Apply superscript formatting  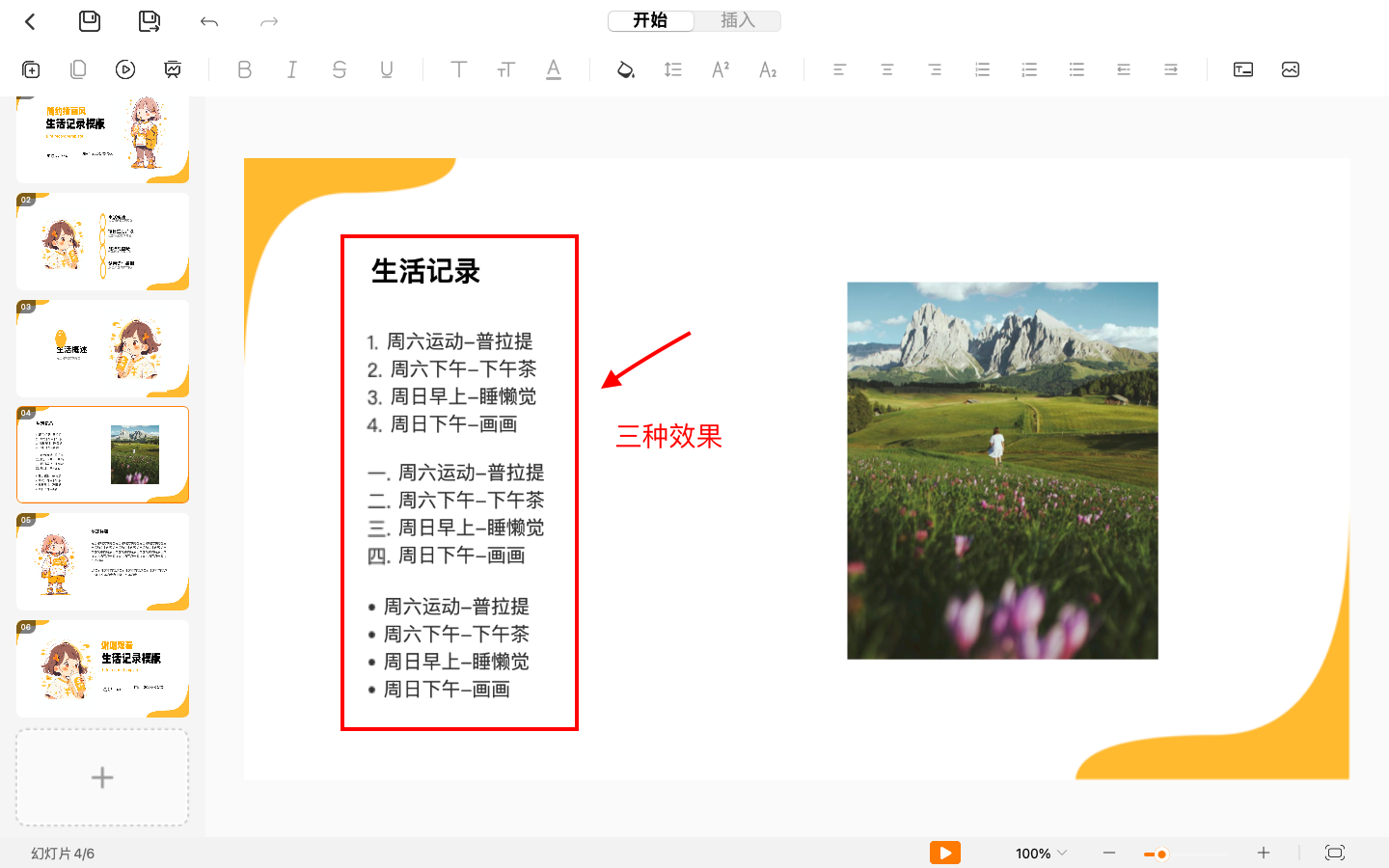(720, 68)
